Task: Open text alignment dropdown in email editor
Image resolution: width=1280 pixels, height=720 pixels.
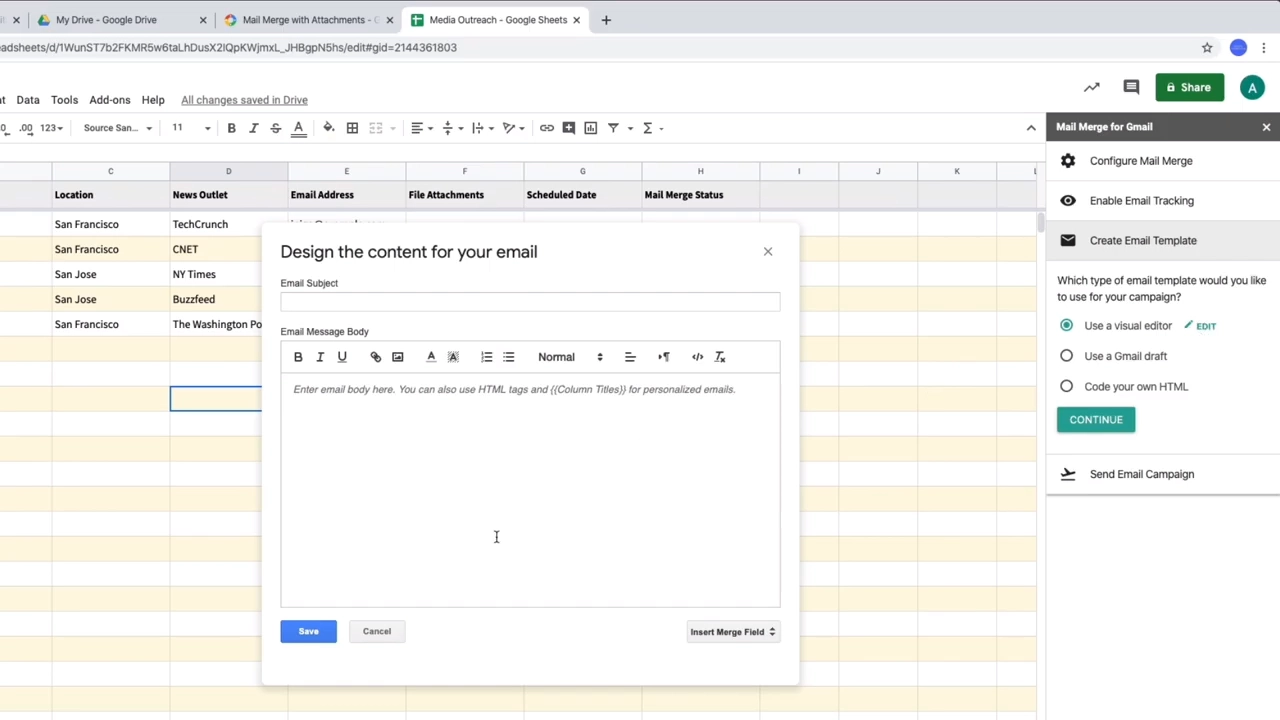Action: [x=630, y=357]
